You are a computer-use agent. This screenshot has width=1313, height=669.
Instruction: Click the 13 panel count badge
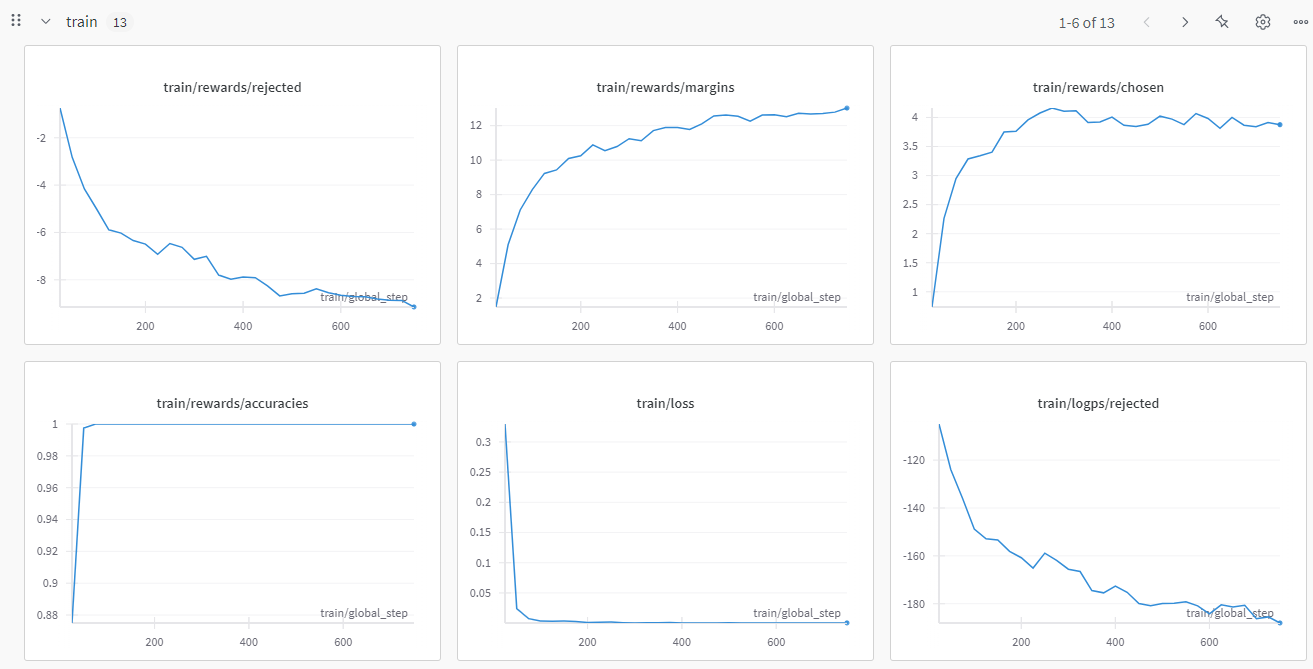[x=119, y=22]
